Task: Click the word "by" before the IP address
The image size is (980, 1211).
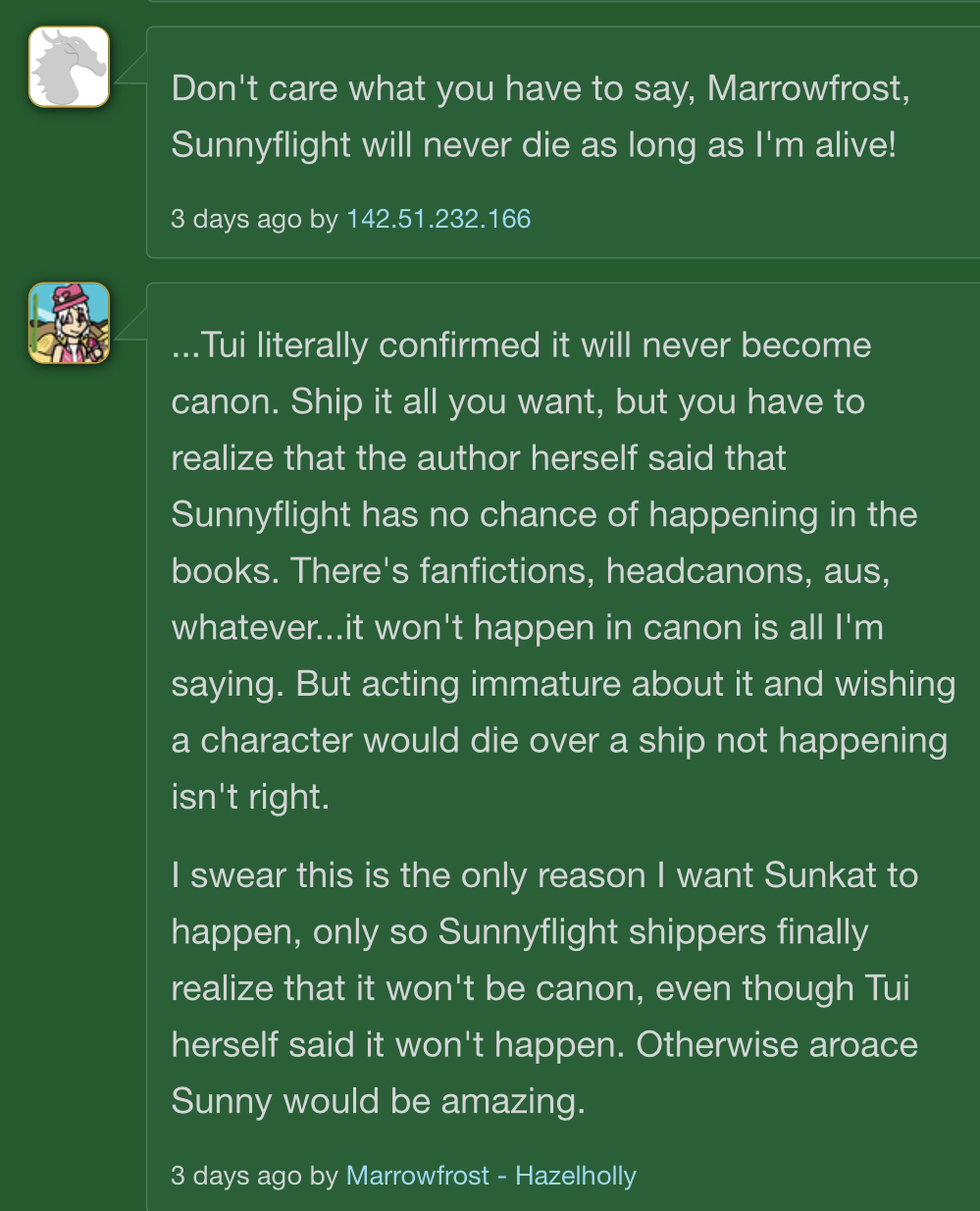Action: [324, 218]
